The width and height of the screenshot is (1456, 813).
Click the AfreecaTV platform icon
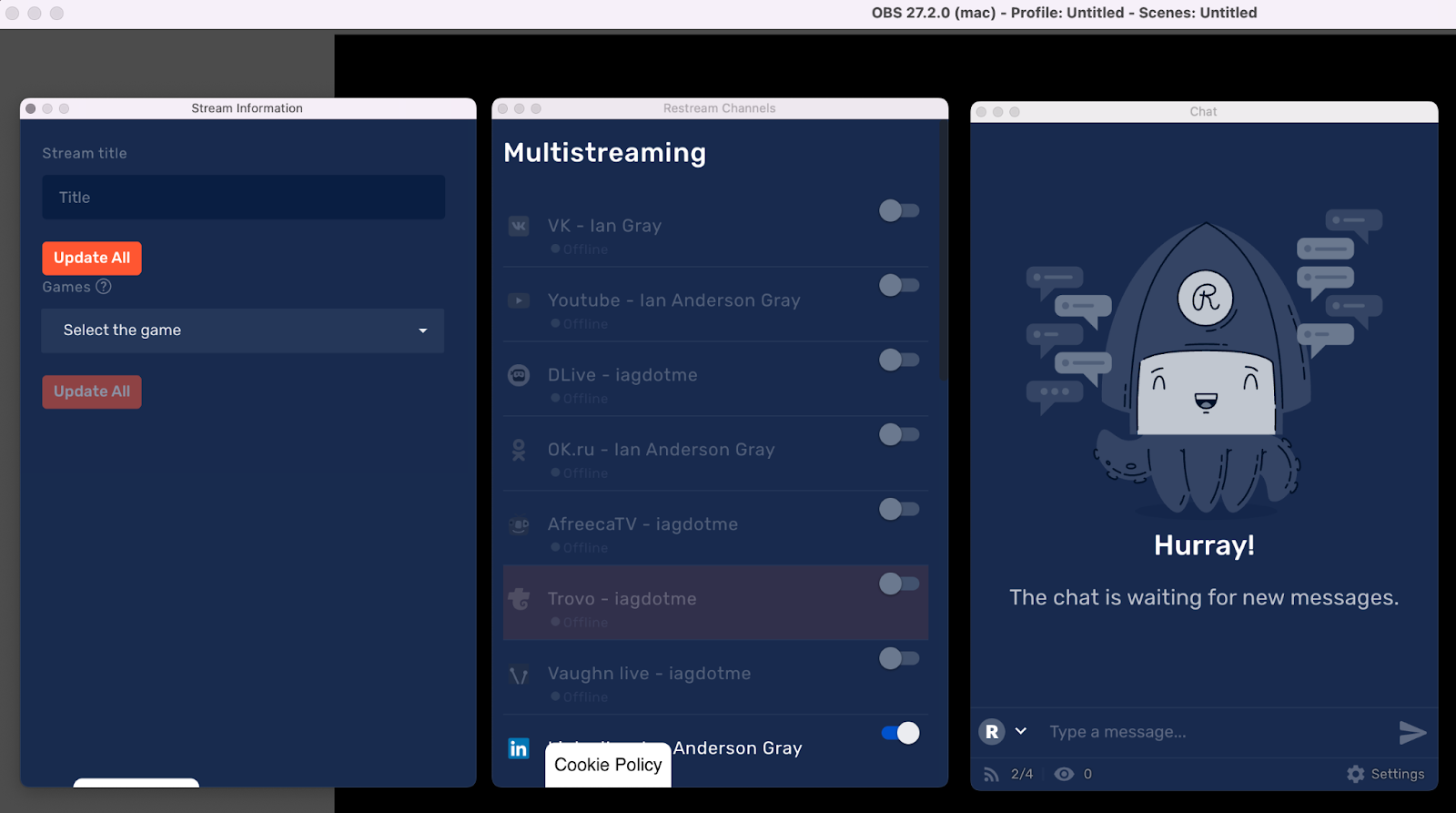point(519,524)
